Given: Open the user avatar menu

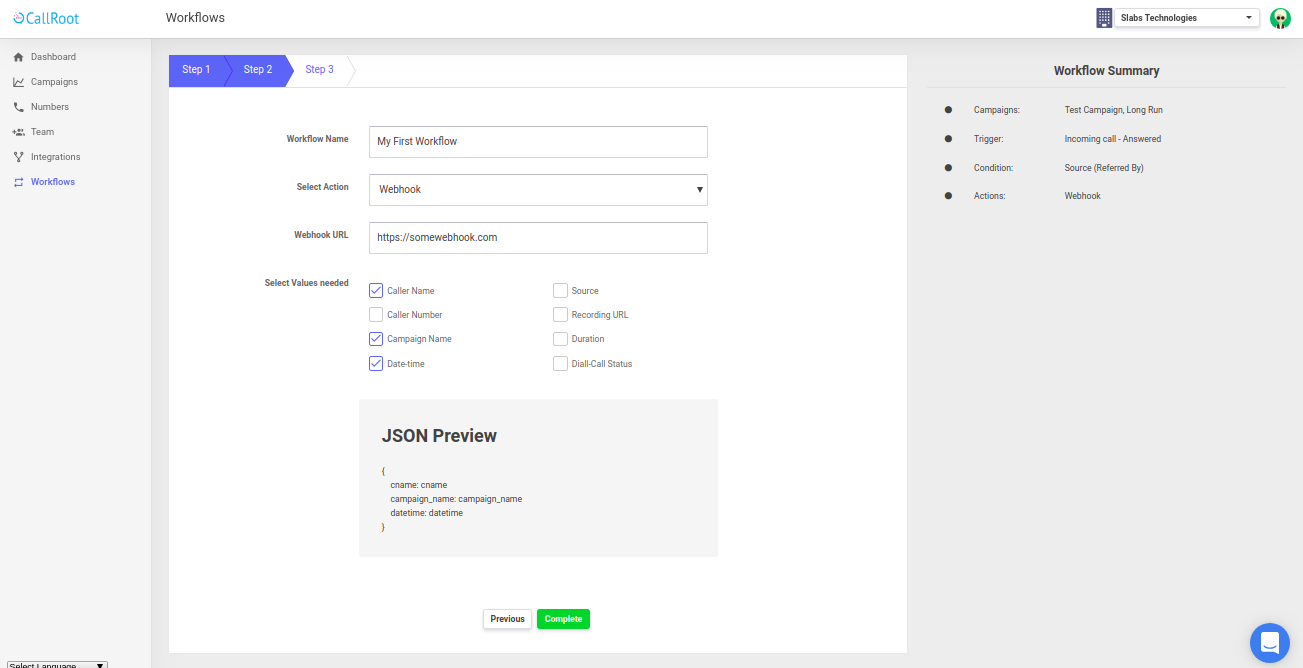Looking at the screenshot, I should (1280, 17).
